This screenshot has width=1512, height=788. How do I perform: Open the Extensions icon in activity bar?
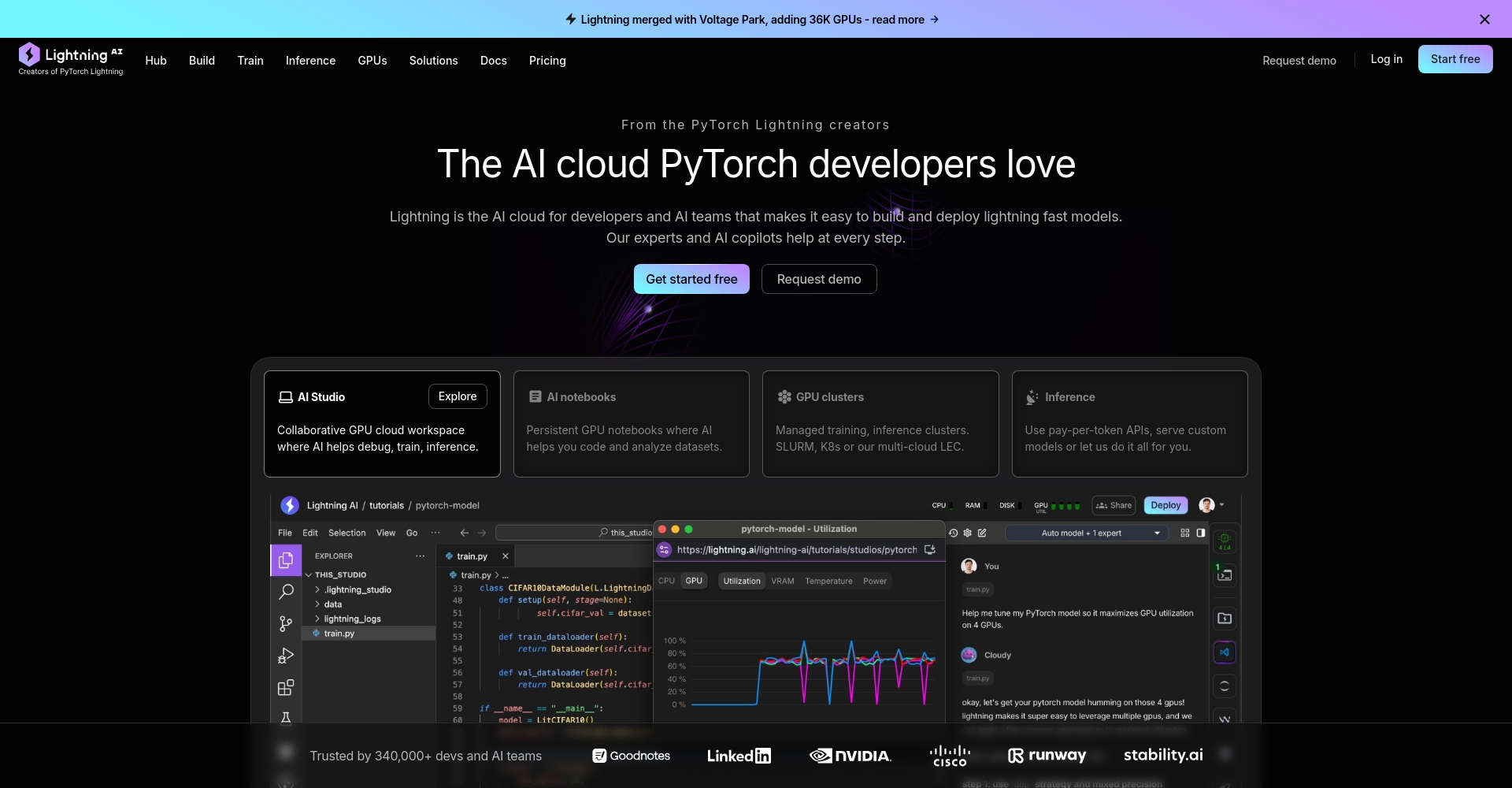tap(286, 688)
